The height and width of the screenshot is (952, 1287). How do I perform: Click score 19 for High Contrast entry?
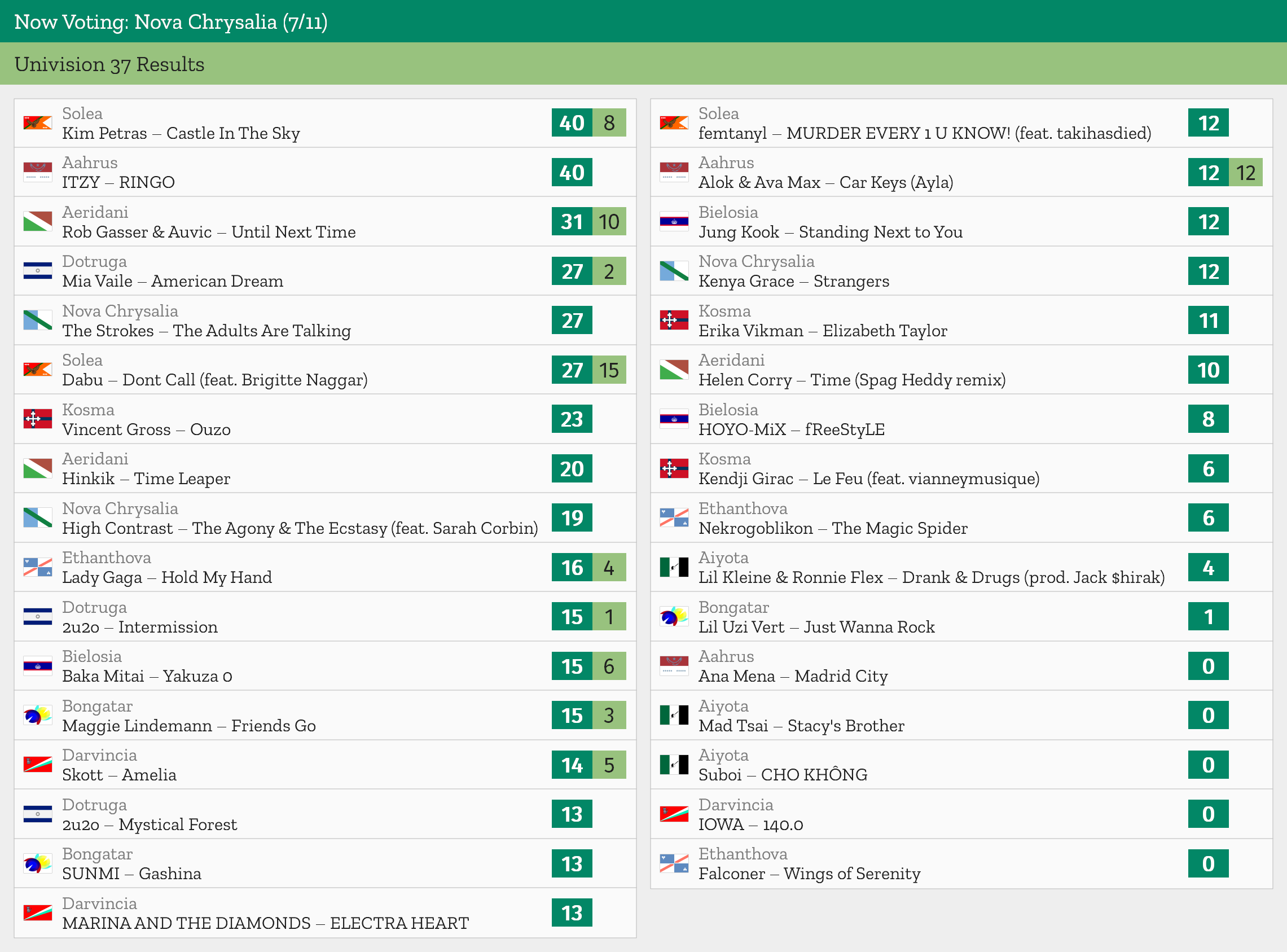click(x=572, y=518)
